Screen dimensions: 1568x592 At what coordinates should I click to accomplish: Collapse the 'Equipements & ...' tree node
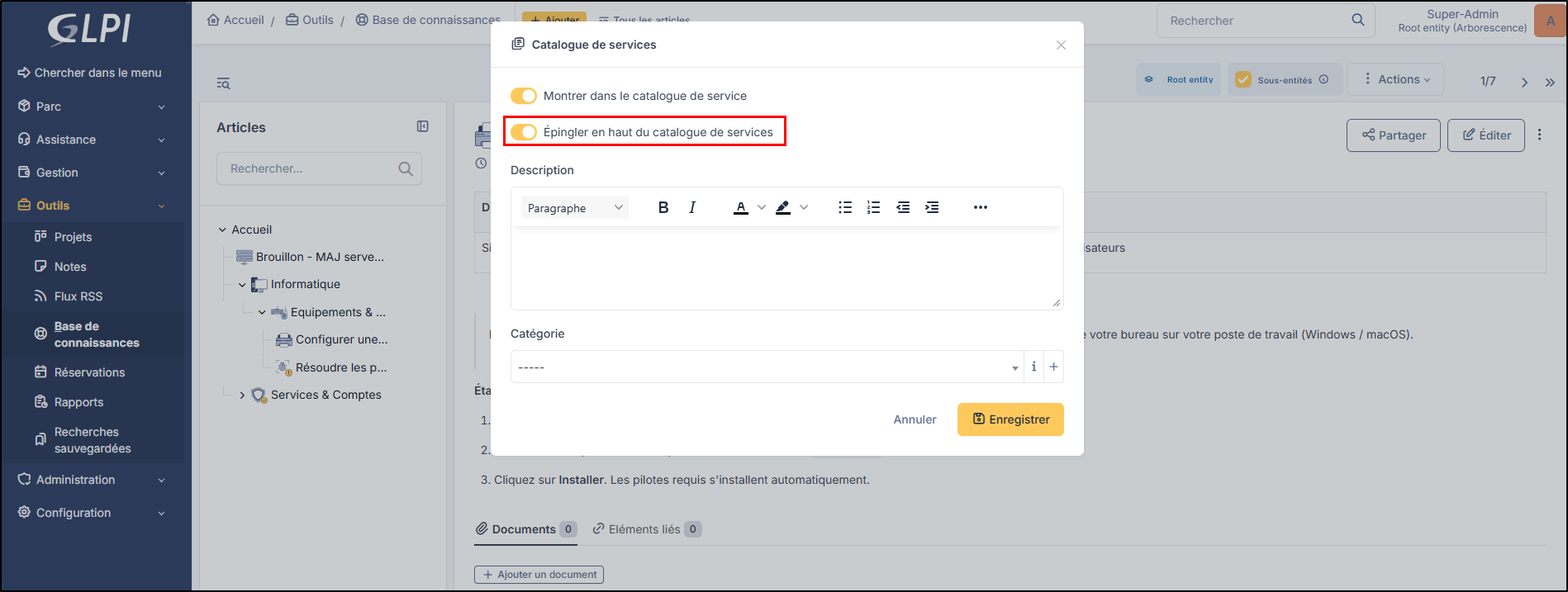tap(262, 313)
